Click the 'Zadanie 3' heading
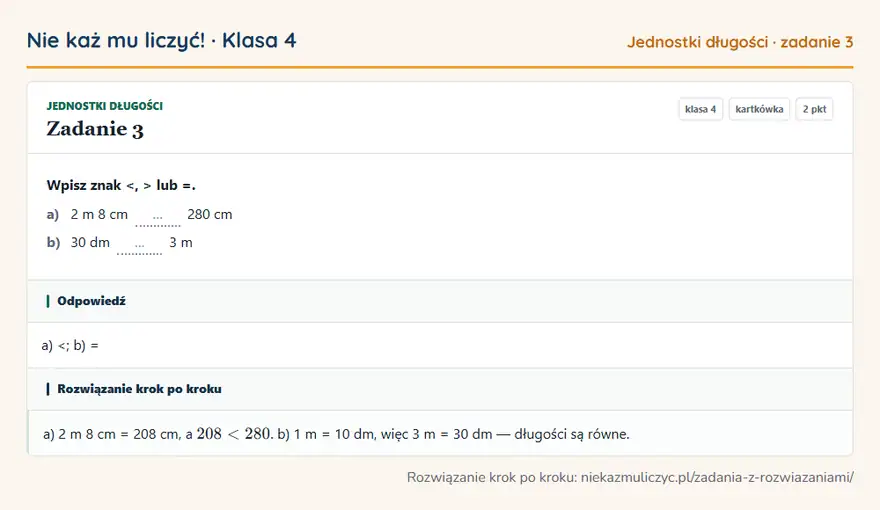The width and height of the screenshot is (880, 510). 95,129
